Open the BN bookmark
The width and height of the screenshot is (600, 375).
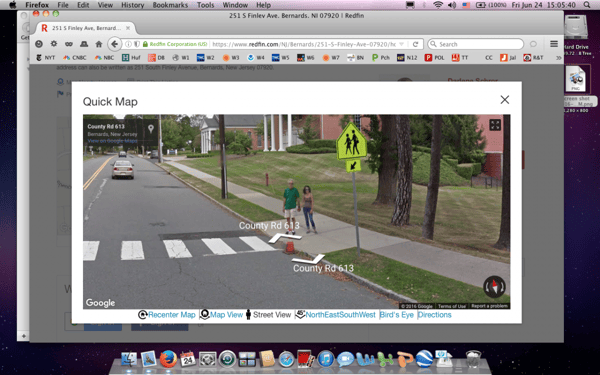click(x=355, y=58)
